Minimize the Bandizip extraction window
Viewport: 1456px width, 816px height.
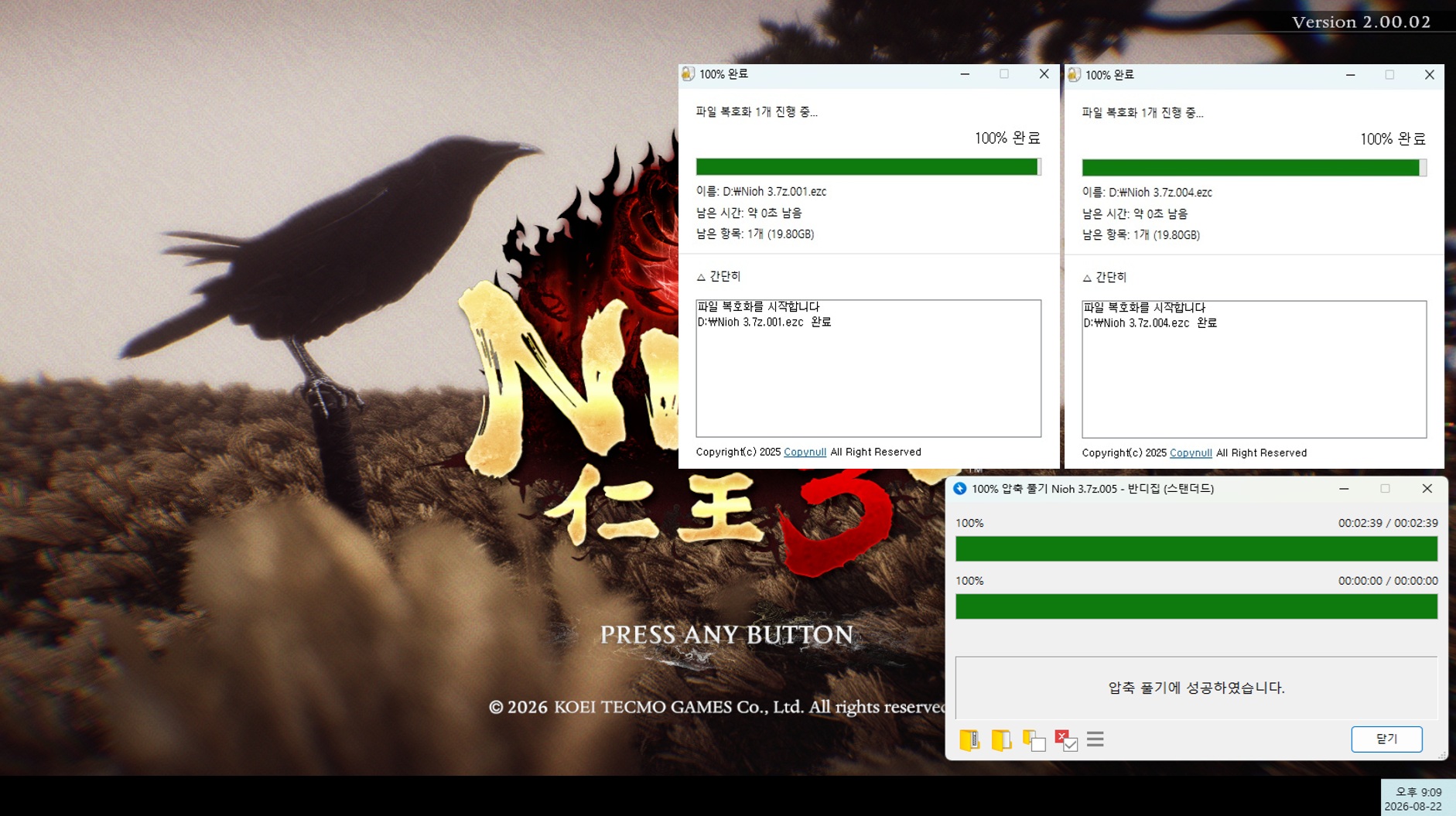pyautogui.click(x=1344, y=489)
